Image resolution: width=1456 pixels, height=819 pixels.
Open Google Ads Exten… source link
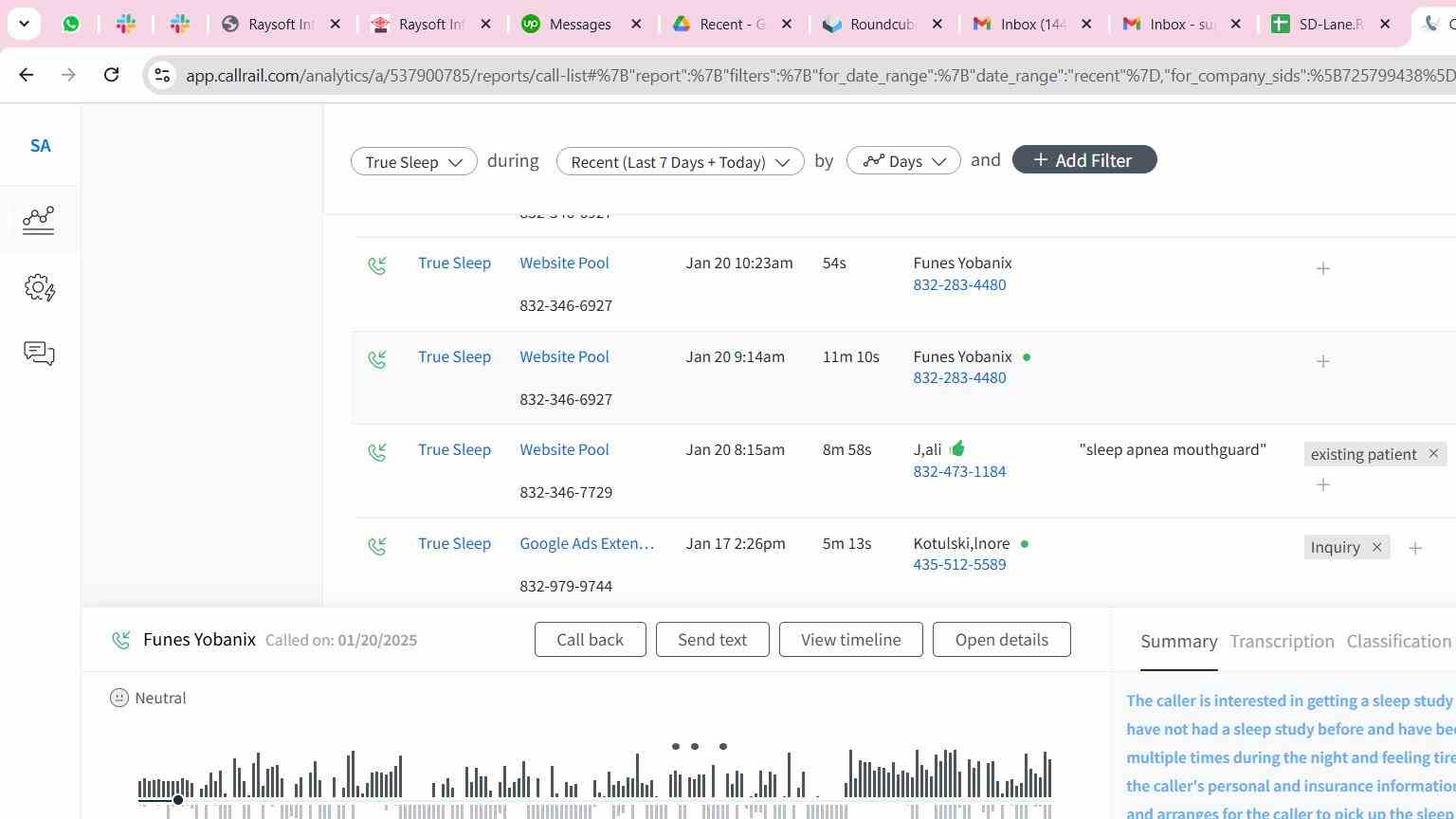[587, 543]
